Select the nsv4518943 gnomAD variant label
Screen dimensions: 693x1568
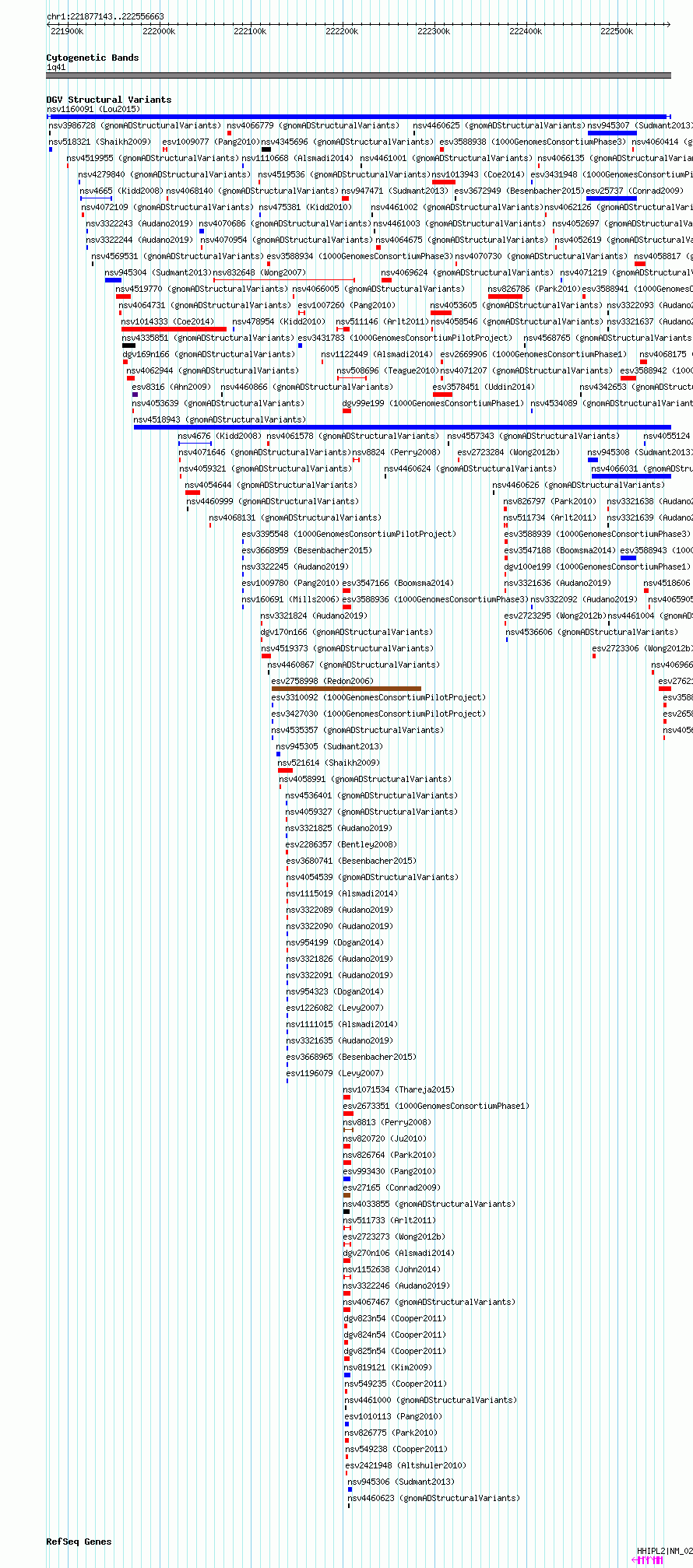(219, 419)
